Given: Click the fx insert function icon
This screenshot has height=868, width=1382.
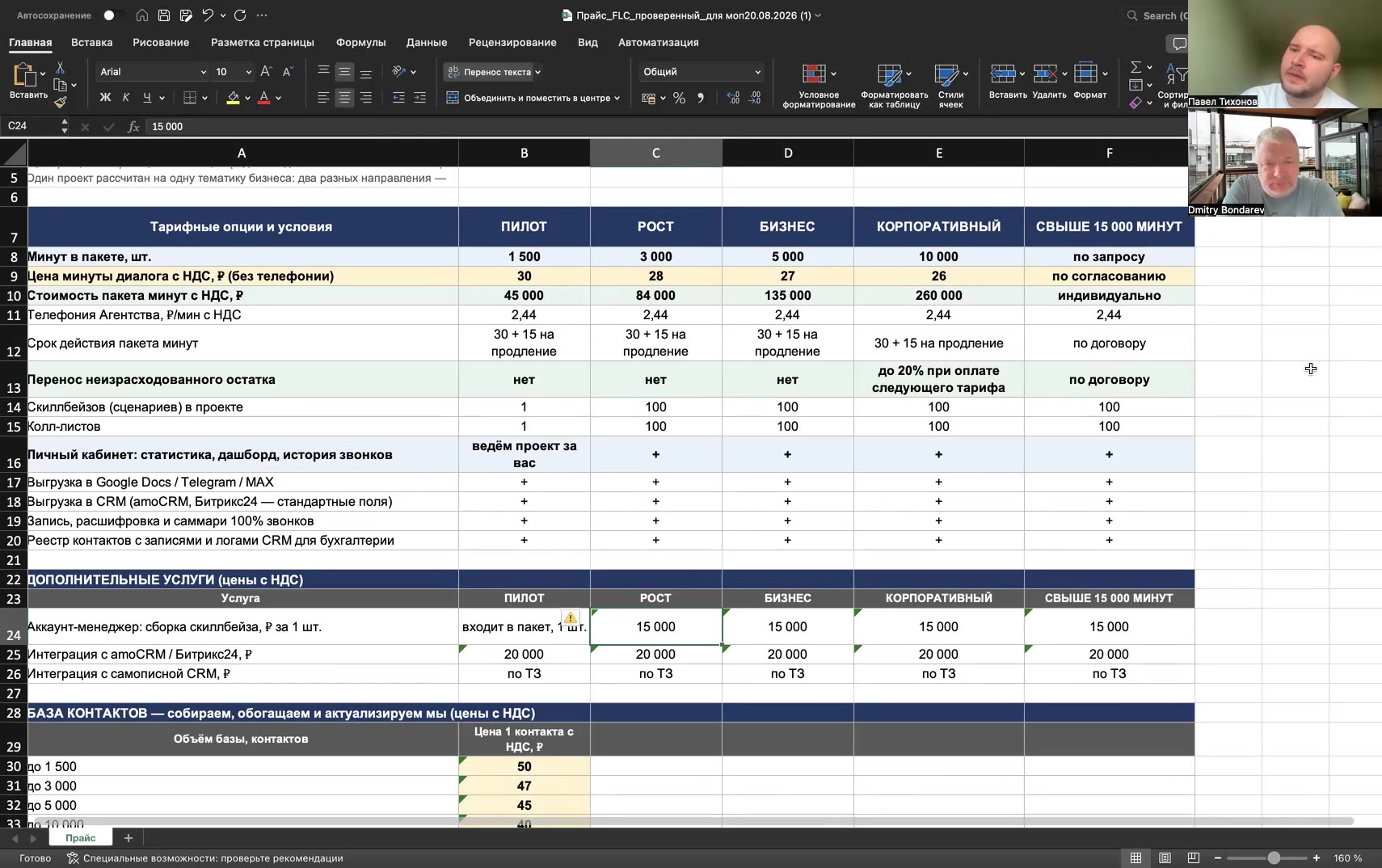Looking at the screenshot, I should click(133, 127).
